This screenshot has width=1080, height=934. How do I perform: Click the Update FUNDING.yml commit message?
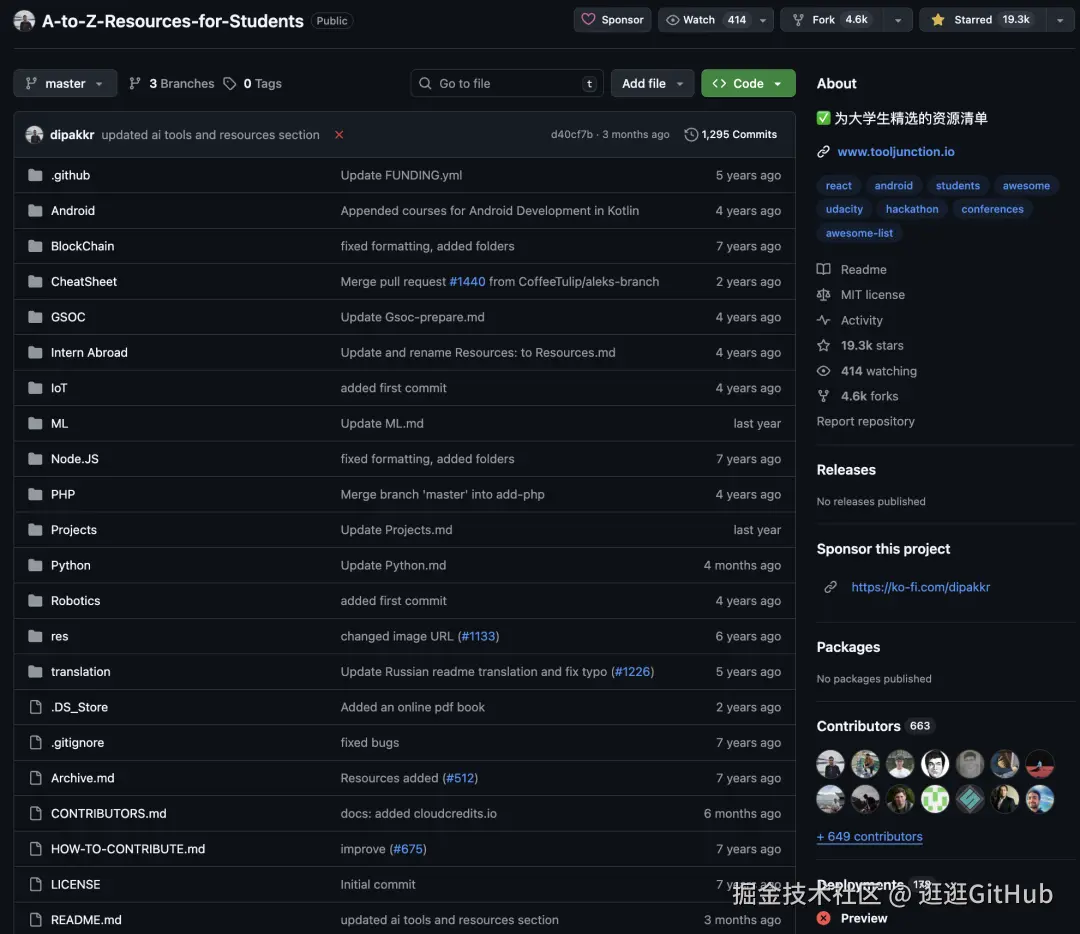click(x=401, y=175)
